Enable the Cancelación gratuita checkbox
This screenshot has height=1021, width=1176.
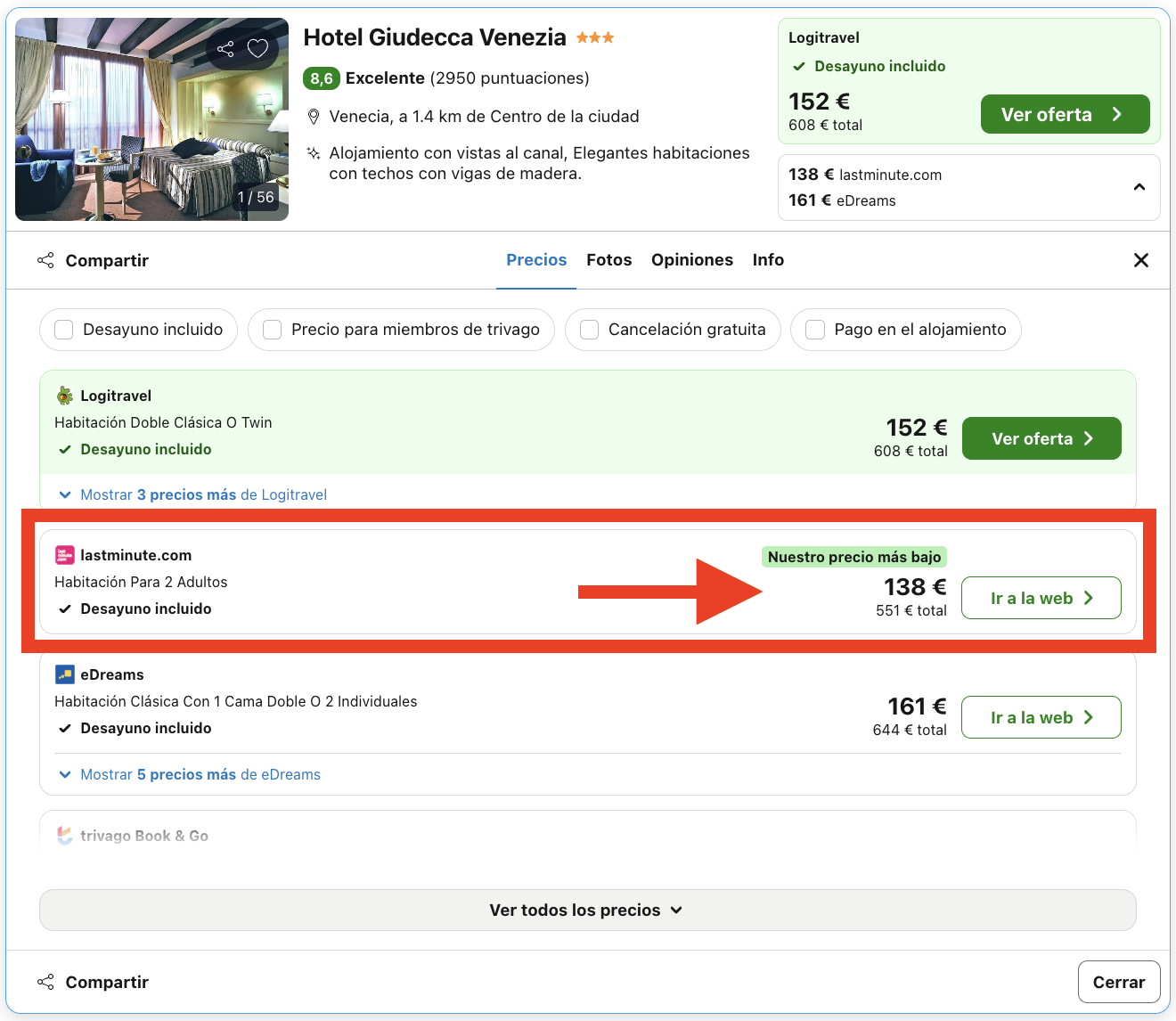[x=589, y=330]
